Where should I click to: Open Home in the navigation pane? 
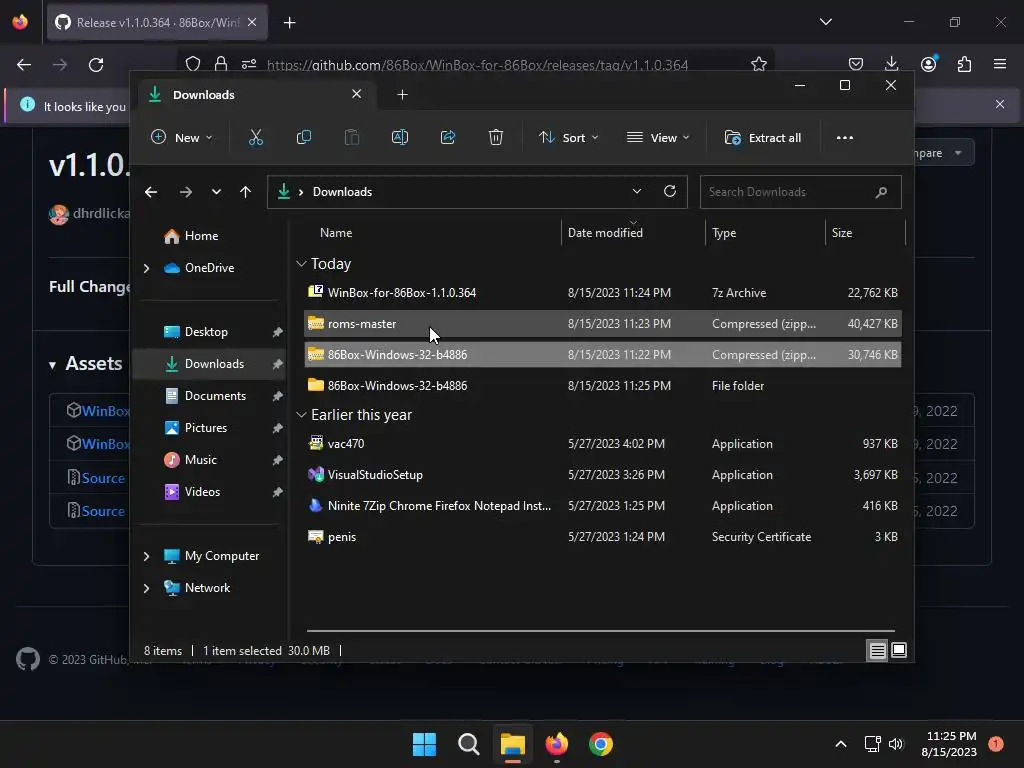click(x=201, y=236)
